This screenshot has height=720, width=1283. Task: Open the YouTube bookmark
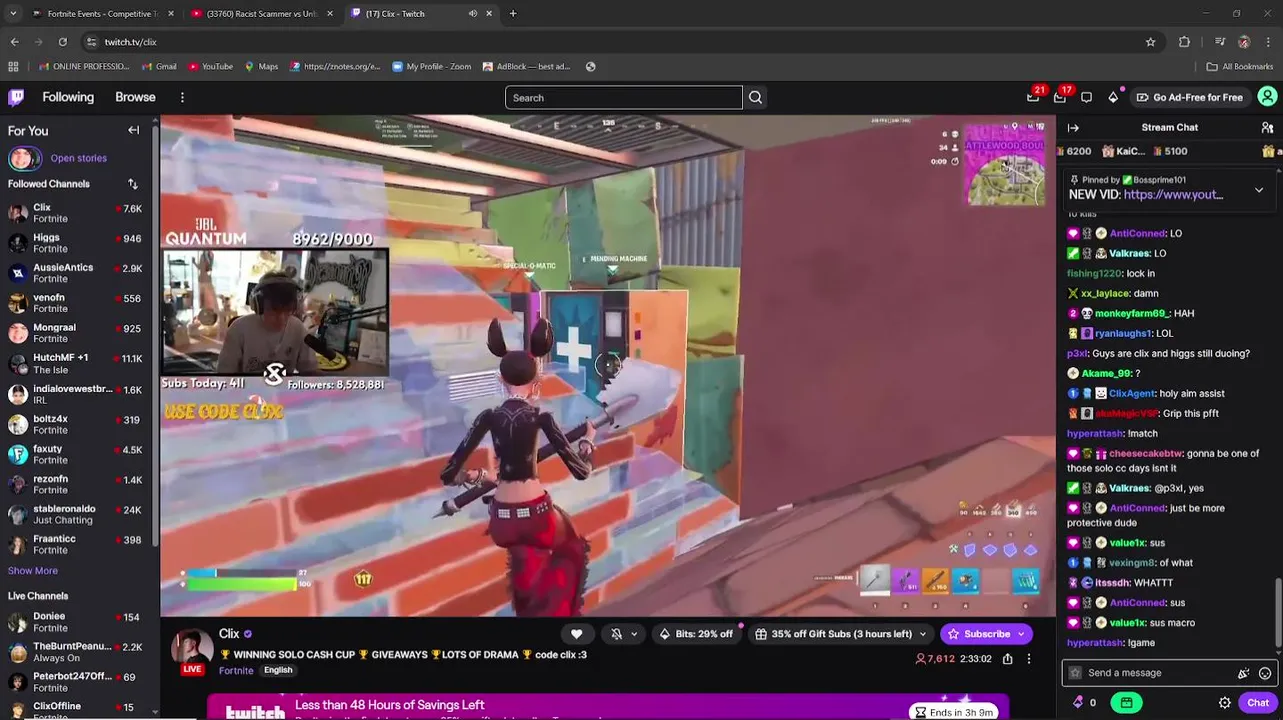[x=210, y=67]
